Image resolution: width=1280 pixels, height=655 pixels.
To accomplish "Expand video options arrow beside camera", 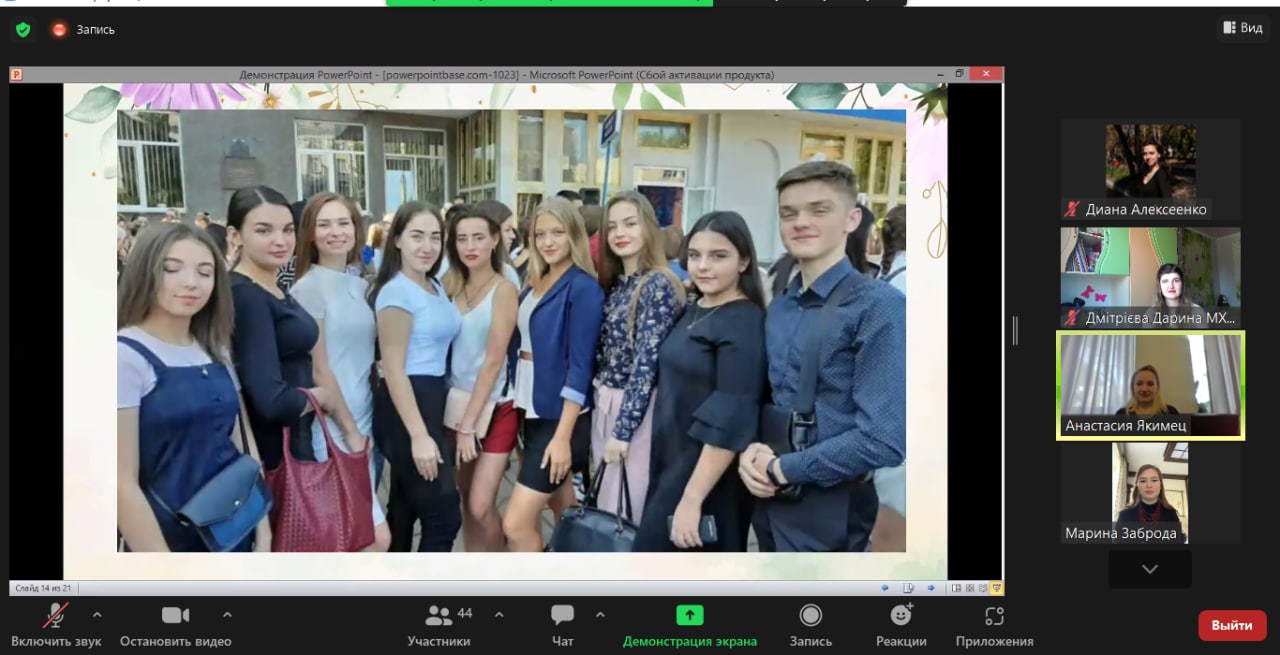I will click(x=227, y=614).
